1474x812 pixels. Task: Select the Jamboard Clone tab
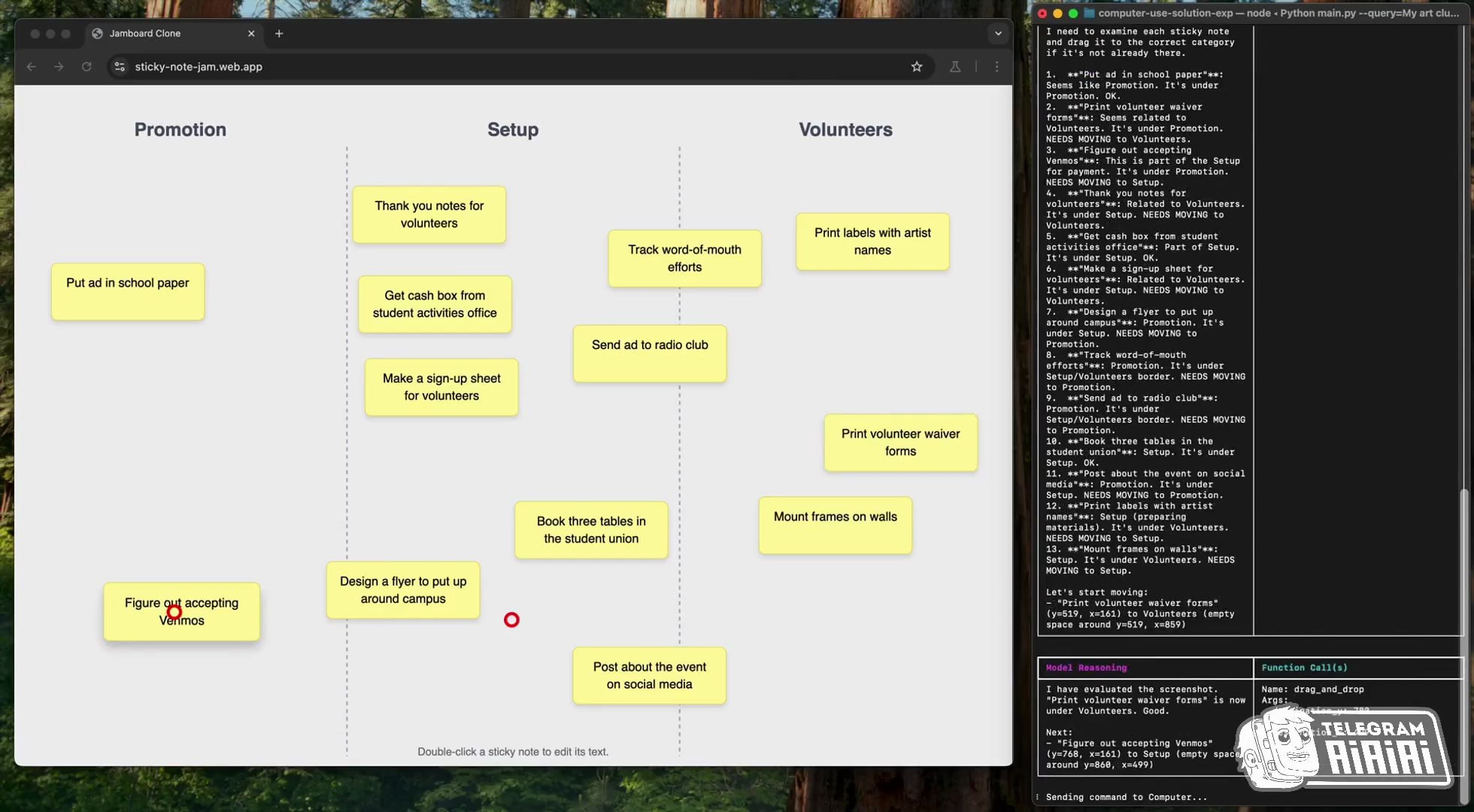(144, 34)
